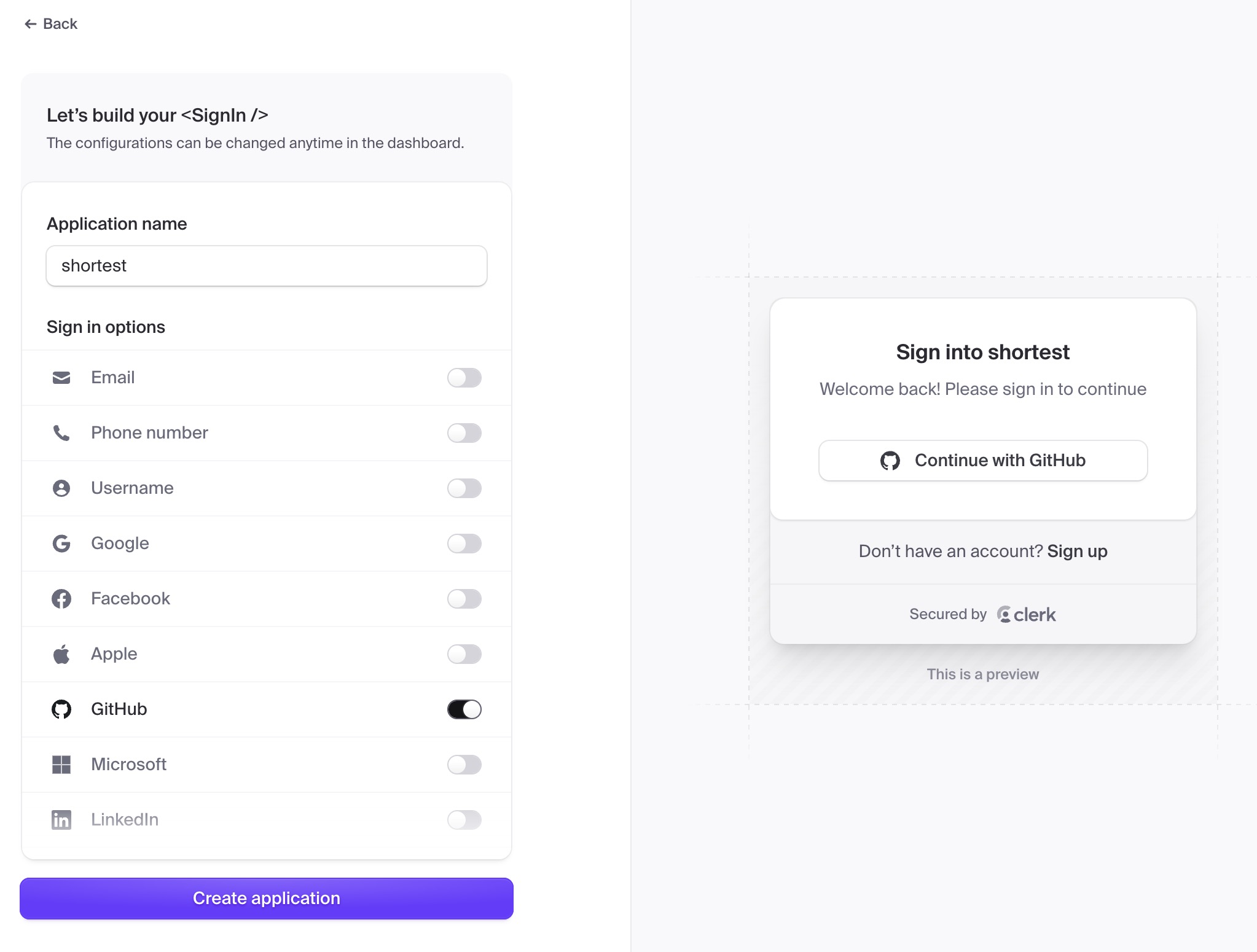The width and height of the screenshot is (1257, 952).
Task: Click the Username person icon
Action: coord(61,488)
